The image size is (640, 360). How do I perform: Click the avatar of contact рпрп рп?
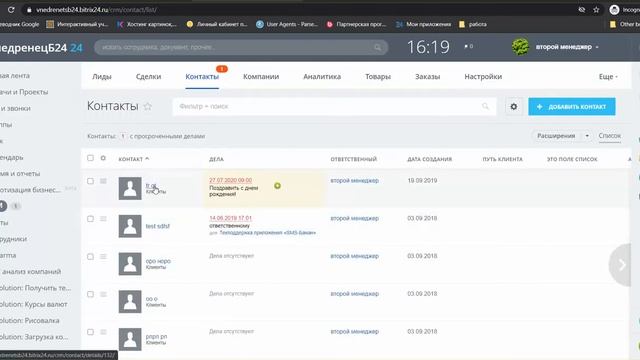(130, 339)
